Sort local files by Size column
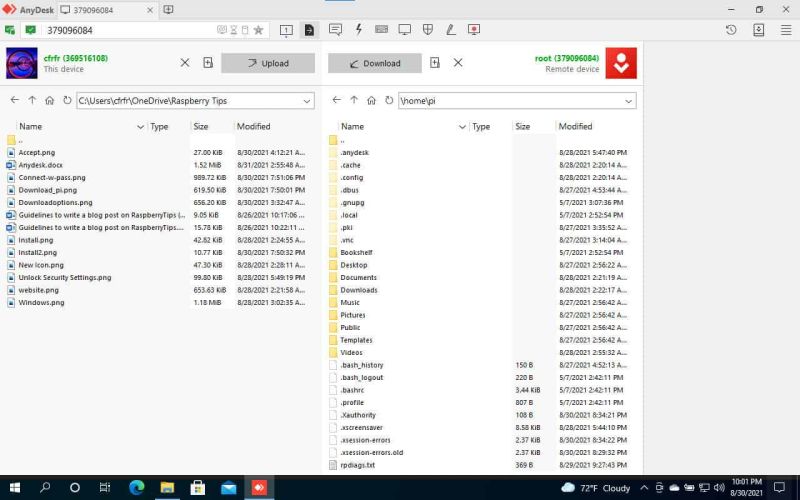 (201, 127)
